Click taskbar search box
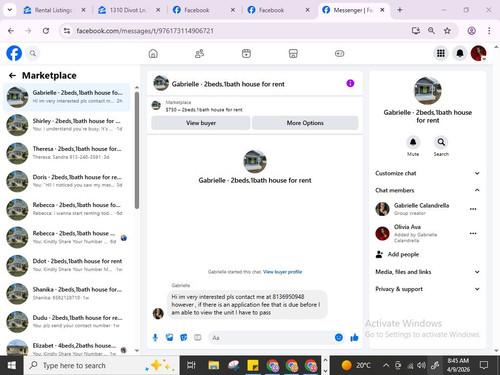 pyautogui.click(x=102, y=366)
